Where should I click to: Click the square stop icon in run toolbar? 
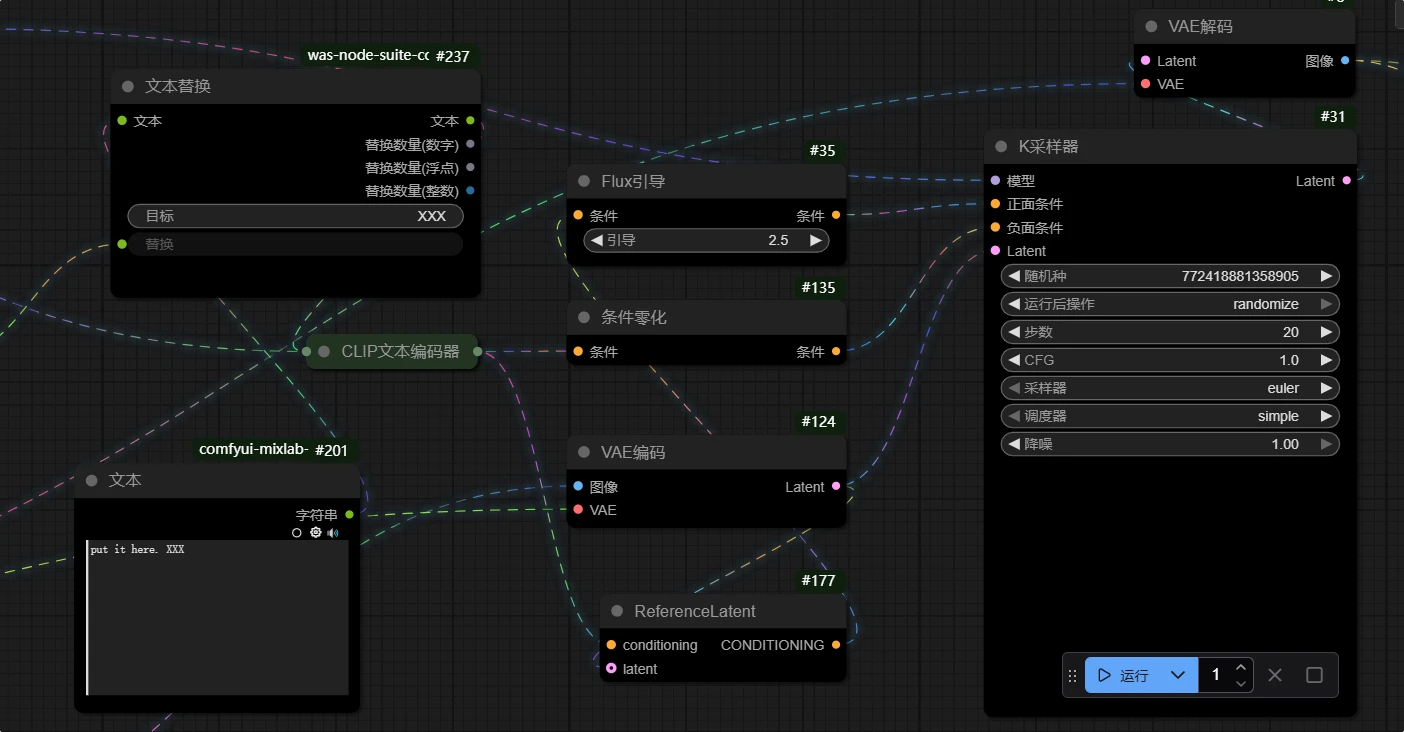click(1314, 675)
